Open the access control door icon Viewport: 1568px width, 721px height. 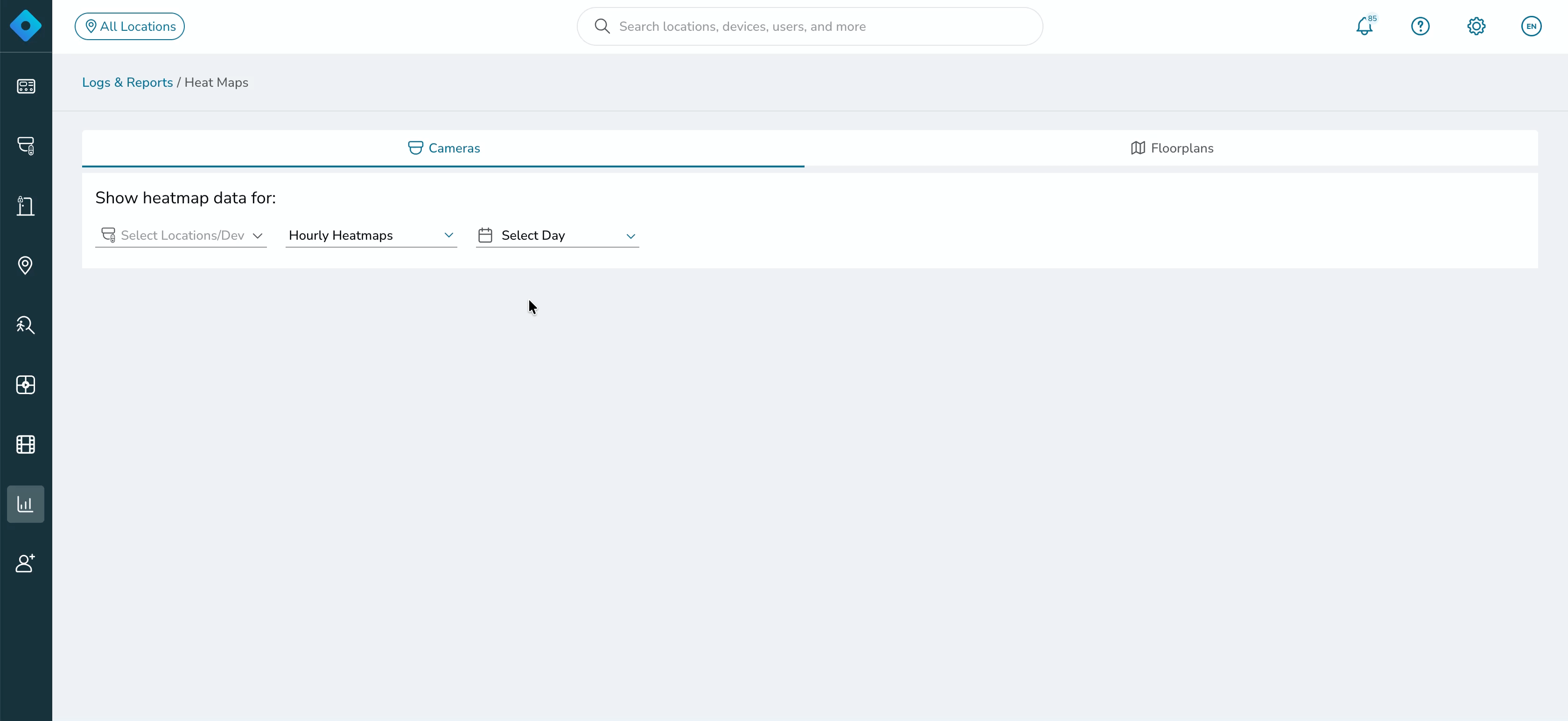click(x=26, y=206)
